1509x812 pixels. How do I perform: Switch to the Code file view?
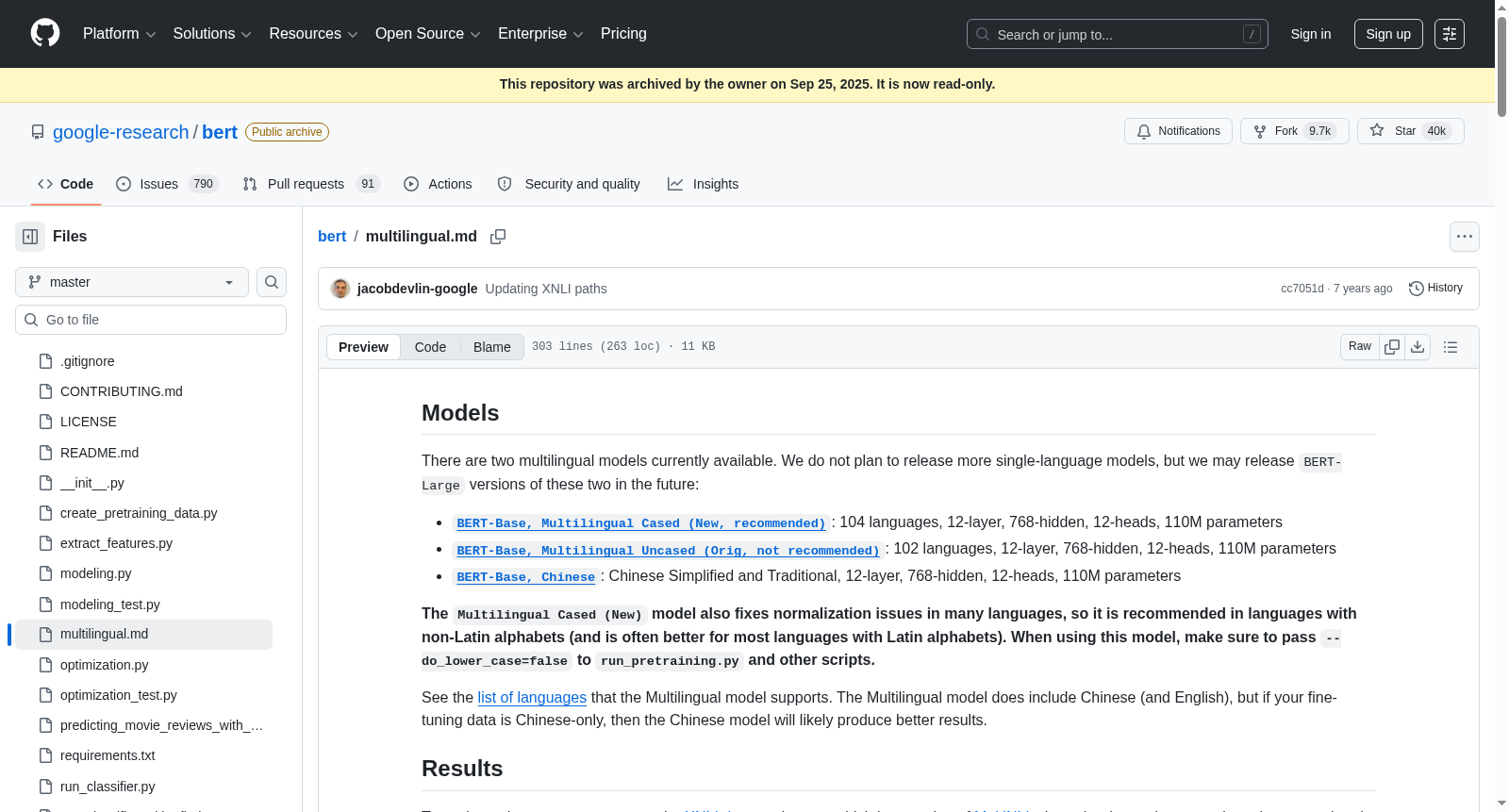(430, 347)
